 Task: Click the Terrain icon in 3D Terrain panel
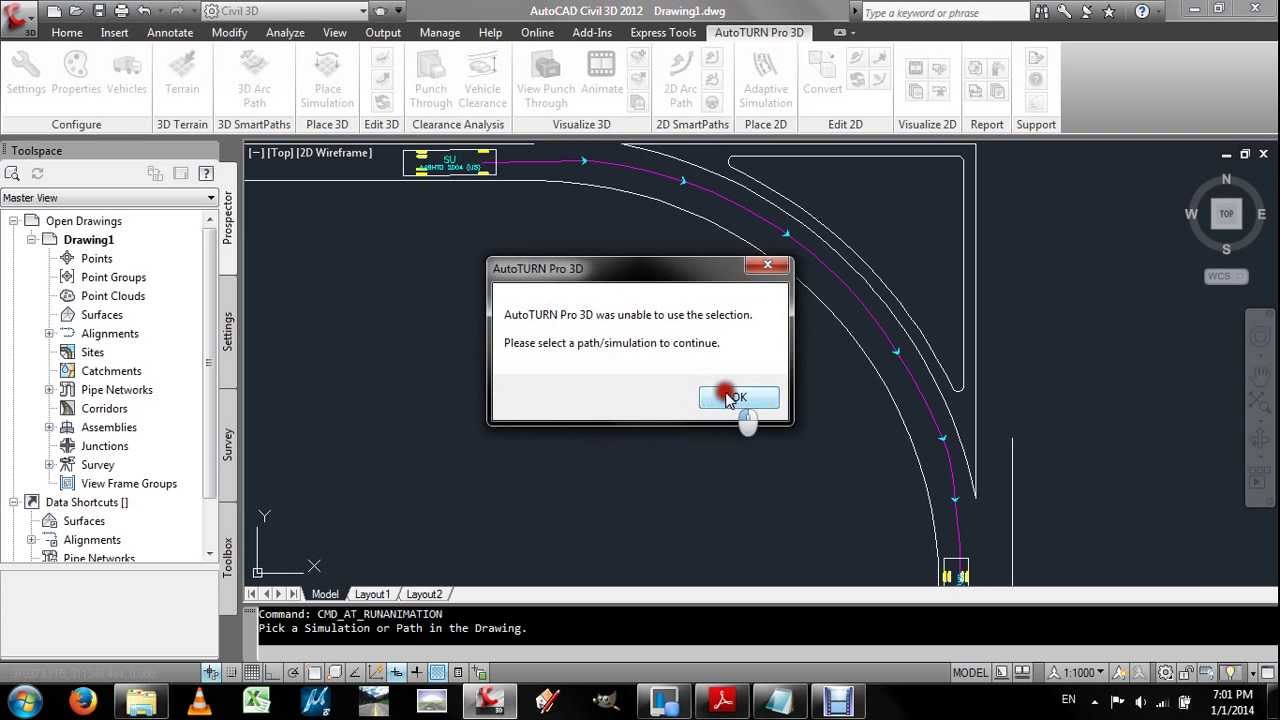pyautogui.click(x=182, y=72)
